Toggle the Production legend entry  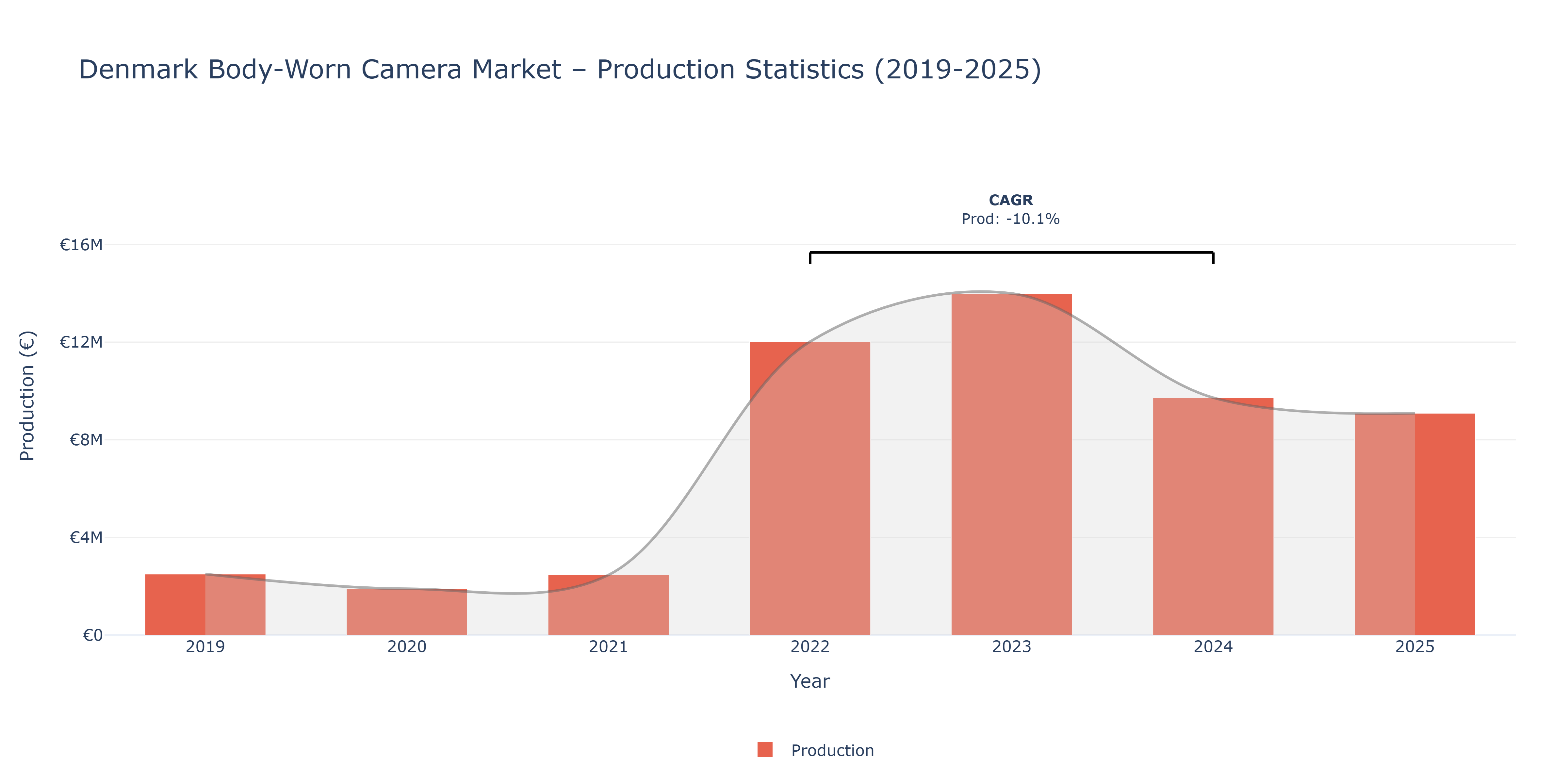pyautogui.click(x=816, y=750)
